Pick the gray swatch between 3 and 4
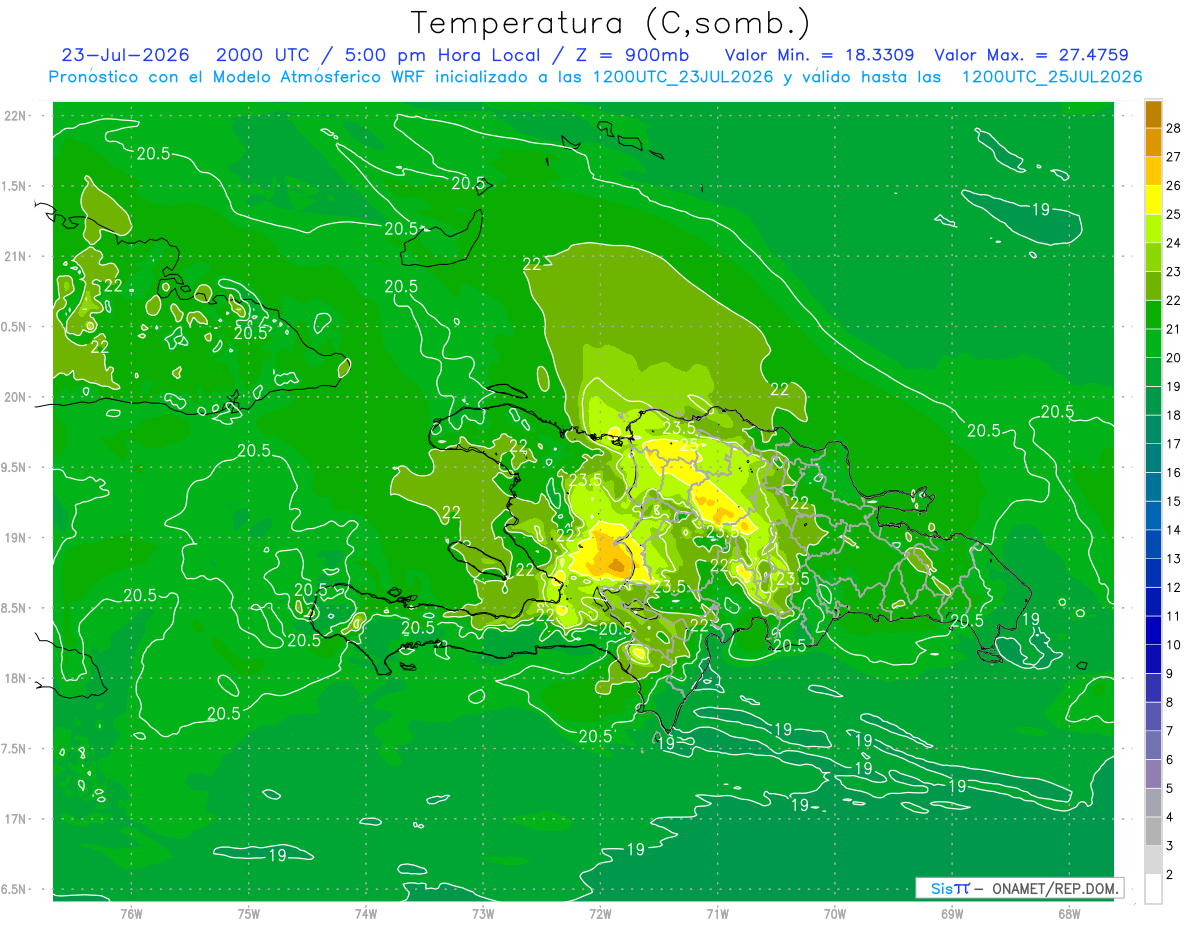 [1153, 832]
